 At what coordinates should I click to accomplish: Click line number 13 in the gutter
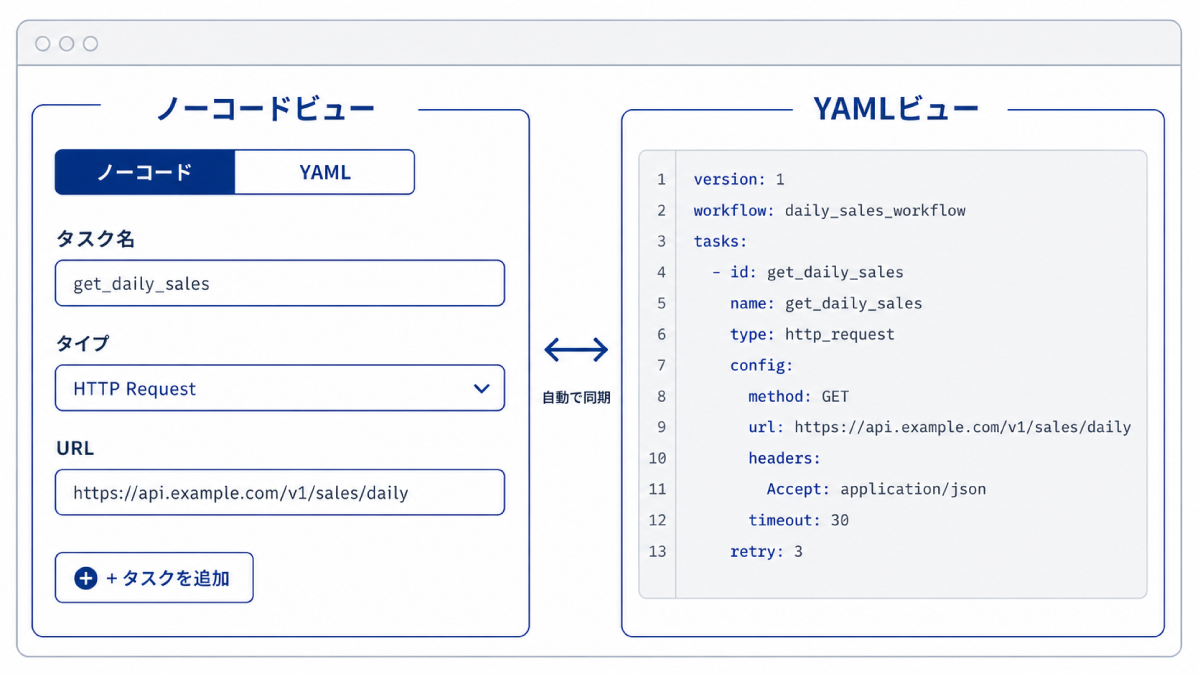(657, 552)
